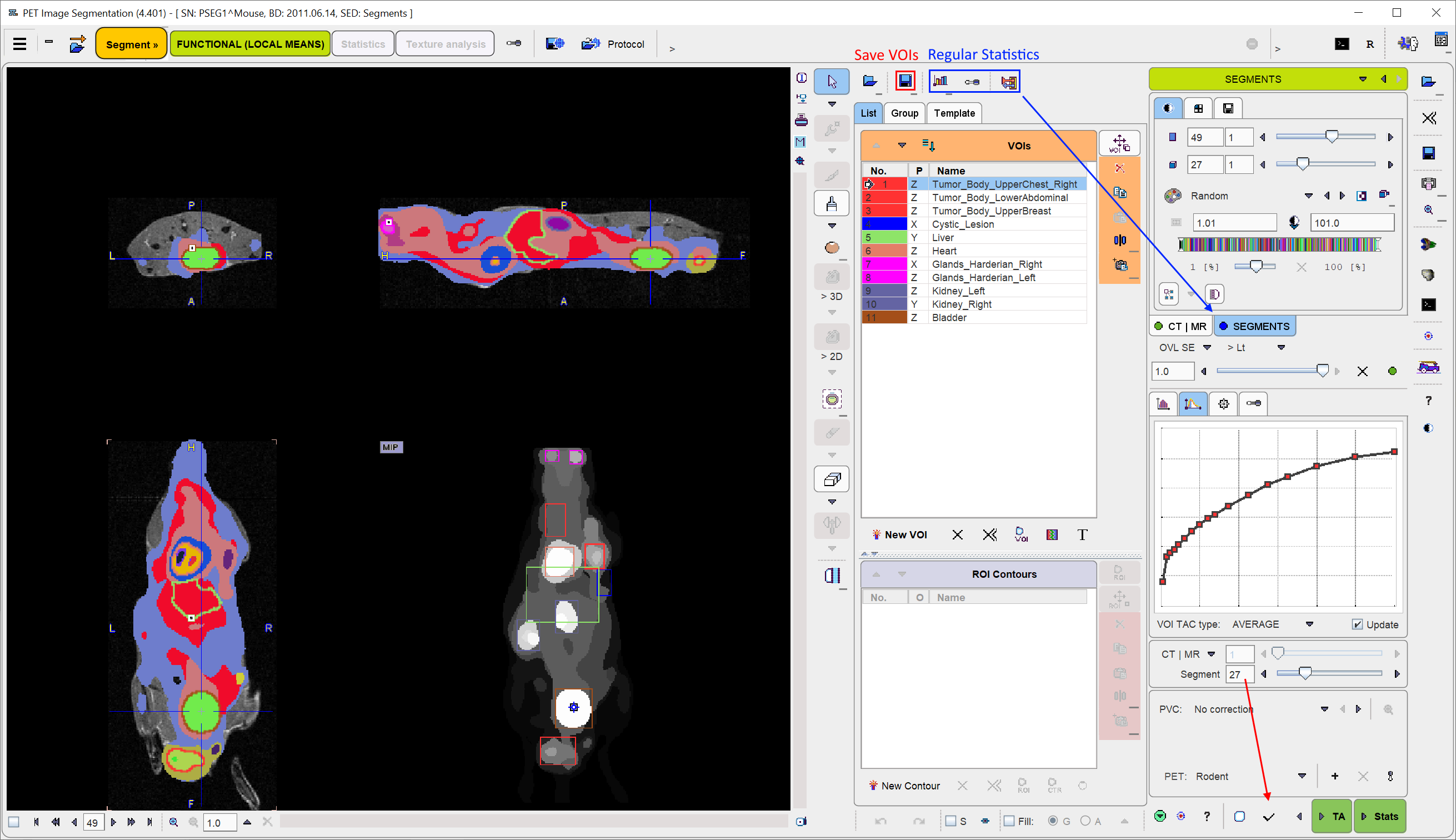This screenshot has width=1456, height=840.
Task: Select the CT | MR image radio tab
Action: 1180,326
